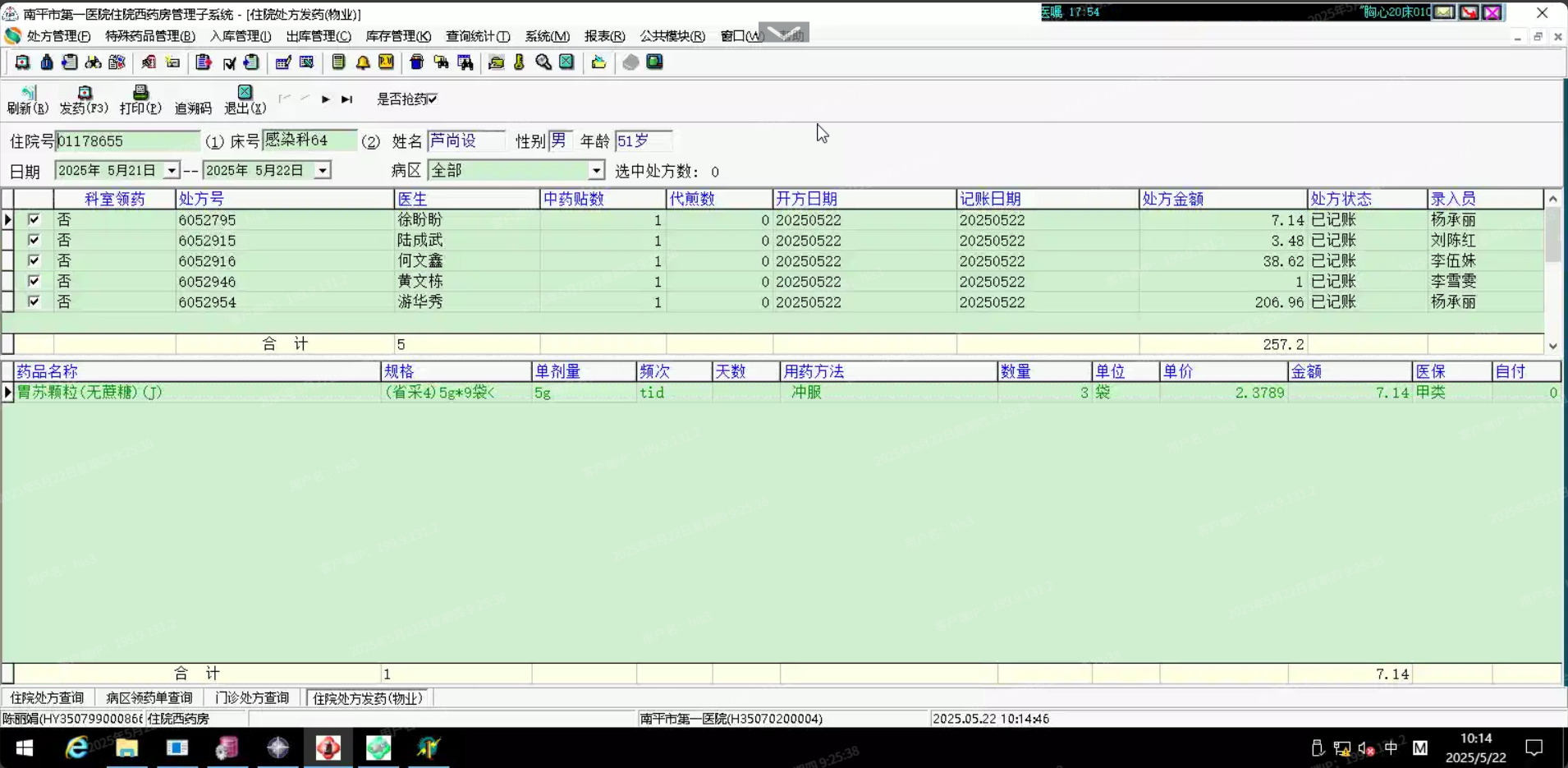Click the green calculator toolbar icon

(338, 62)
